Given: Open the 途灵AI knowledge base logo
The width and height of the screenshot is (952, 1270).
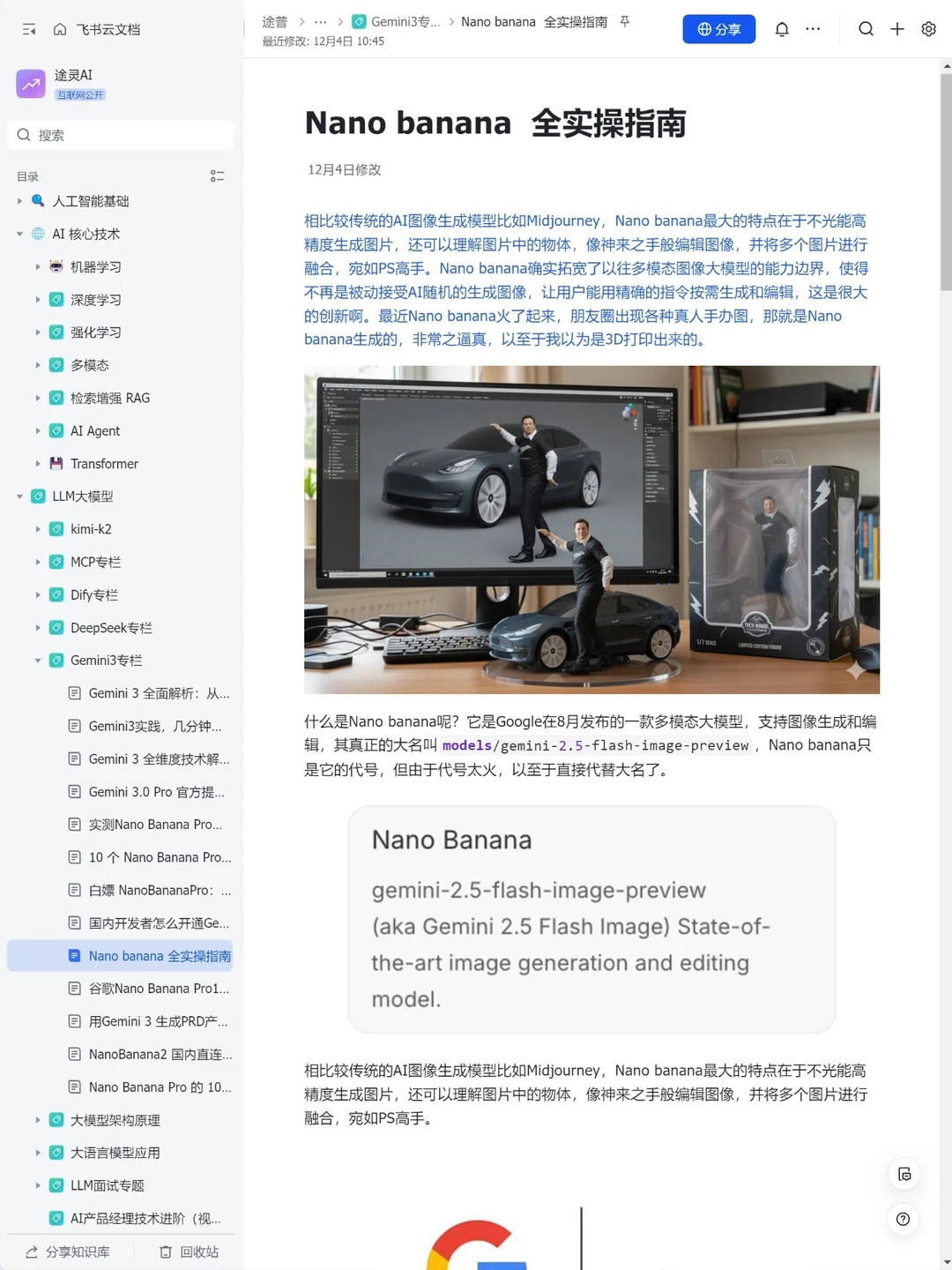Looking at the screenshot, I should tap(31, 84).
